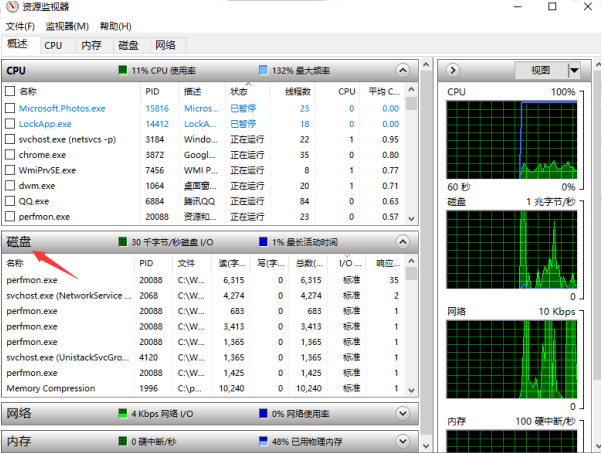Select svchost.exe (NetworkService row in disk list
602x453 pixels.
[203, 296]
